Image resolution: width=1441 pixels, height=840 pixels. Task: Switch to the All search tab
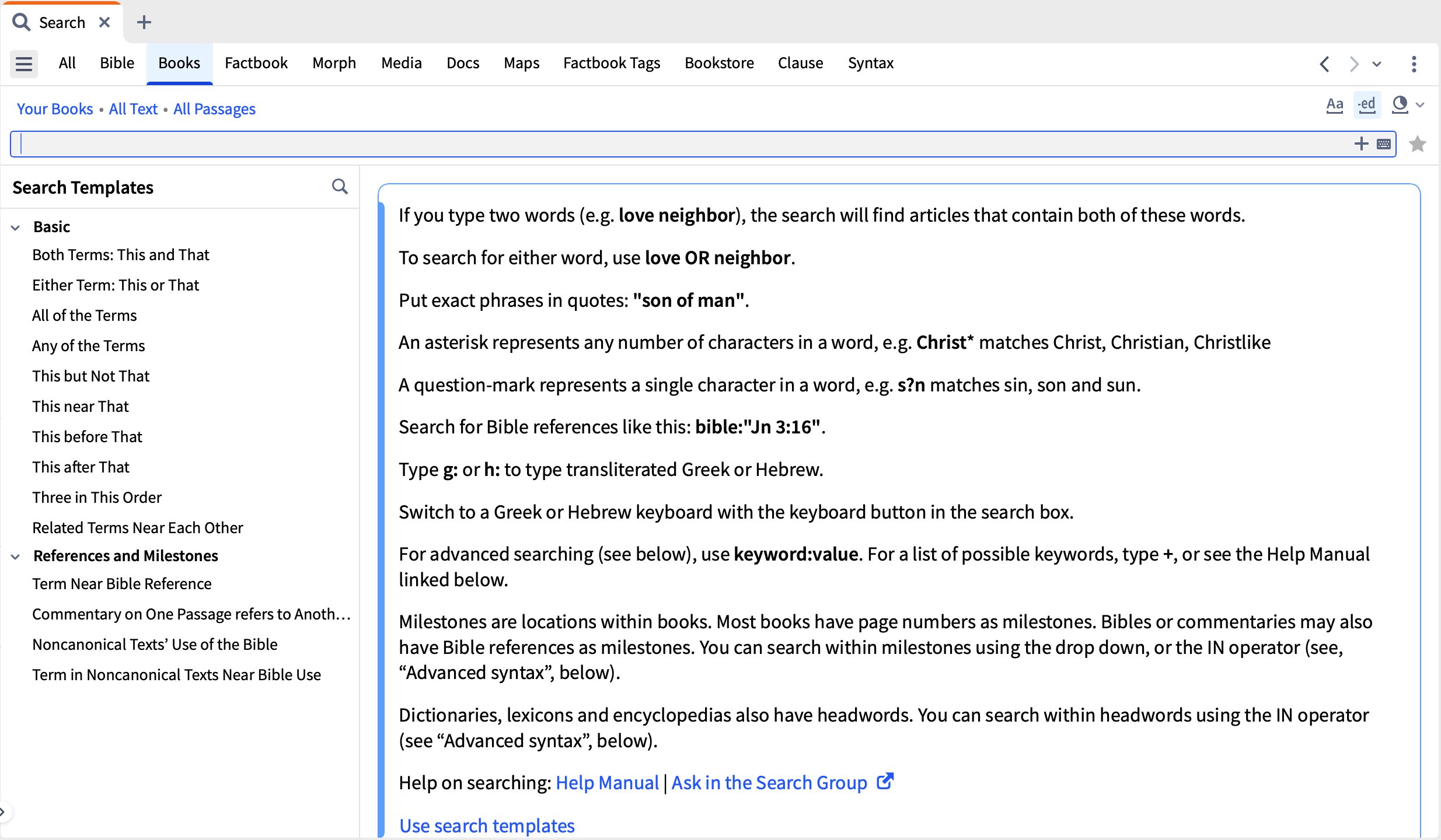click(x=67, y=63)
